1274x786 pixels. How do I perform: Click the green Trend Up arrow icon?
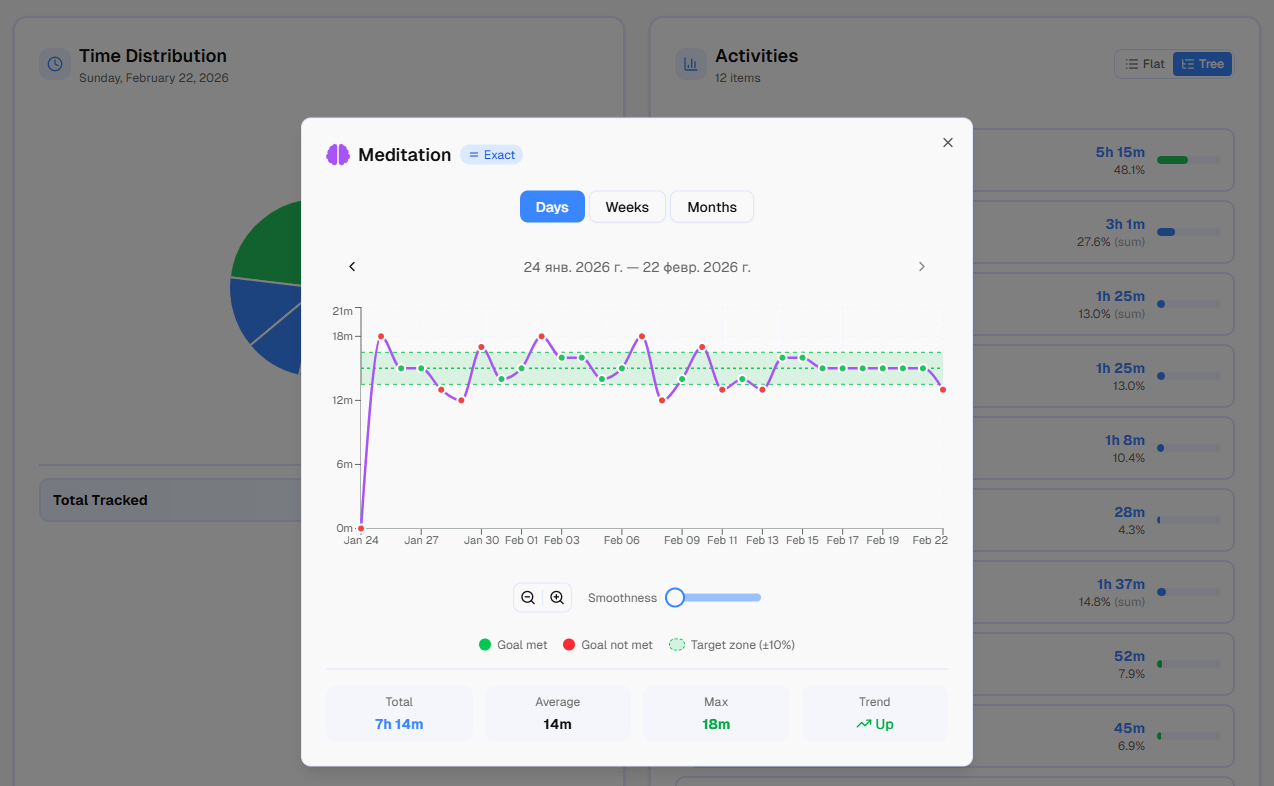coord(864,724)
